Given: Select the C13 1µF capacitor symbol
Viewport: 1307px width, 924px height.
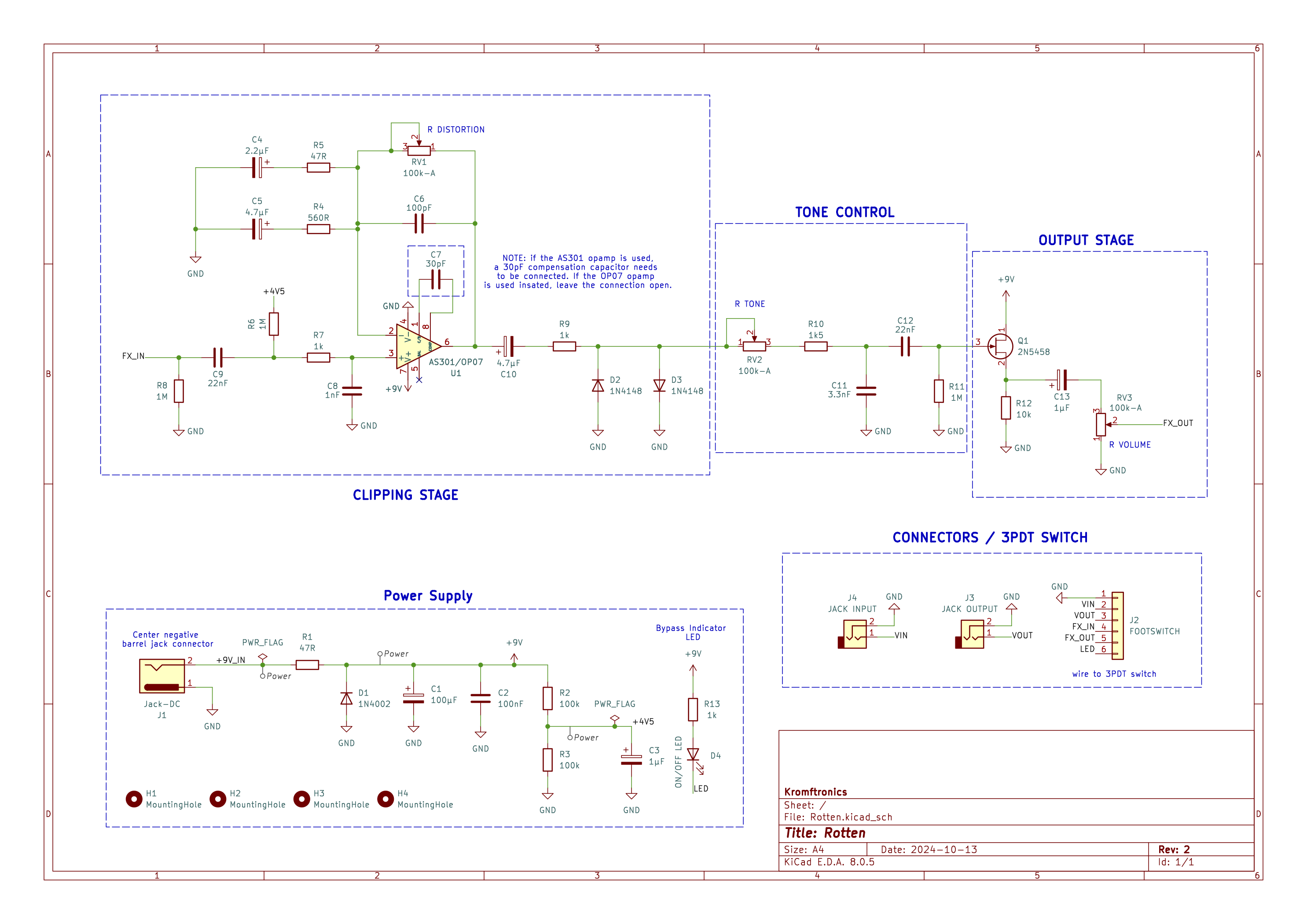Looking at the screenshot, I should [x=1061, y=380].
